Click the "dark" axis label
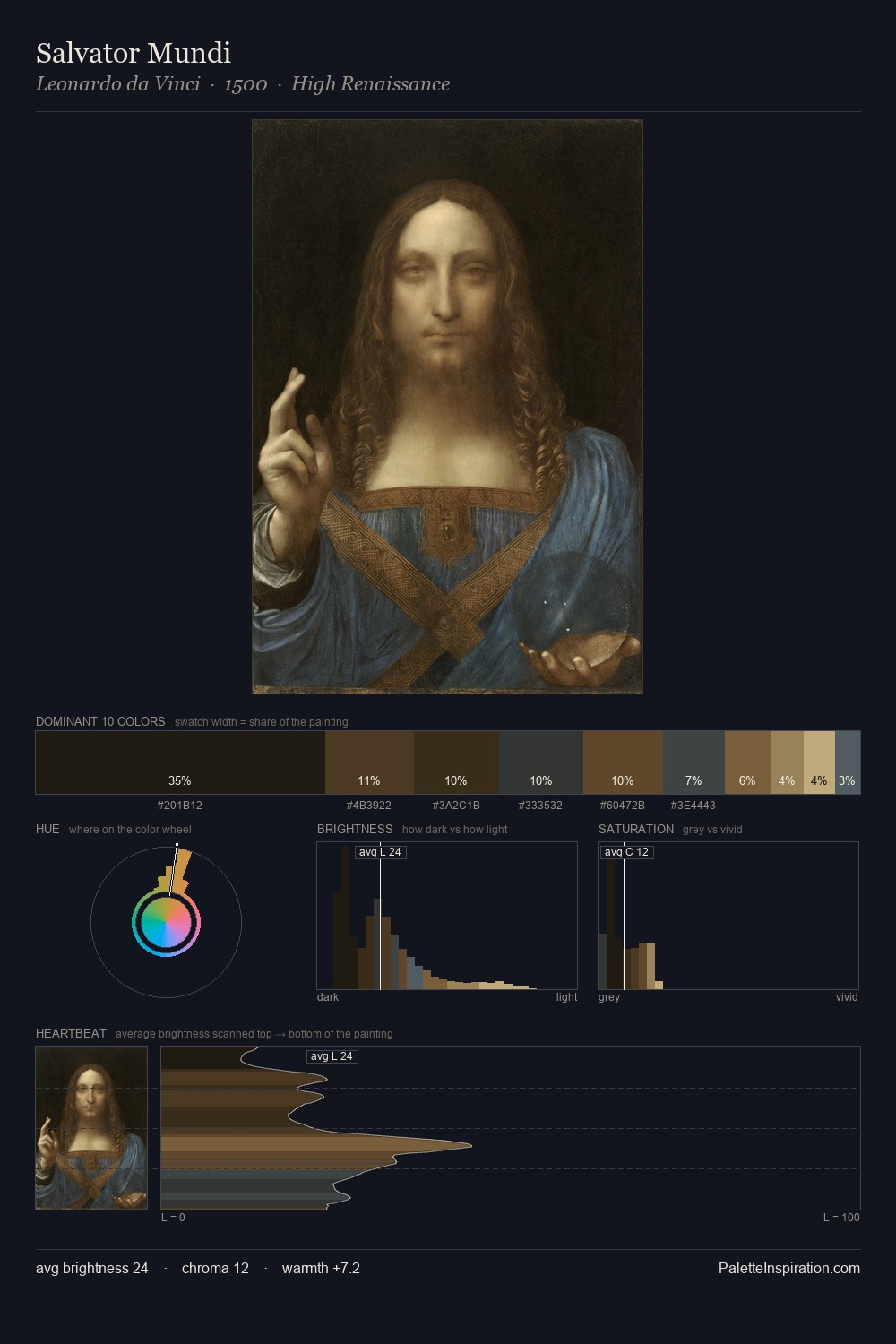 328,997
